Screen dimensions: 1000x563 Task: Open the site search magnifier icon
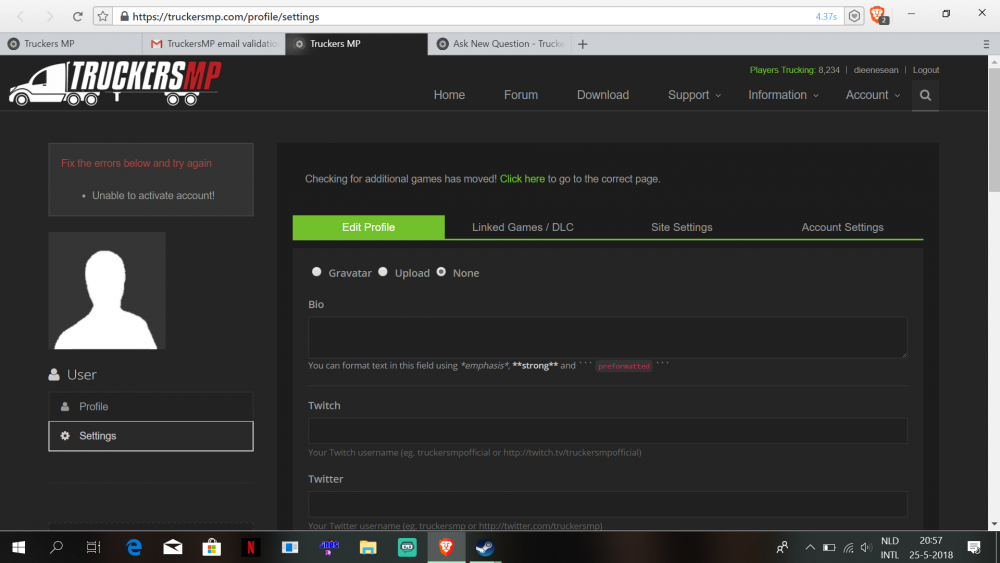925,95
